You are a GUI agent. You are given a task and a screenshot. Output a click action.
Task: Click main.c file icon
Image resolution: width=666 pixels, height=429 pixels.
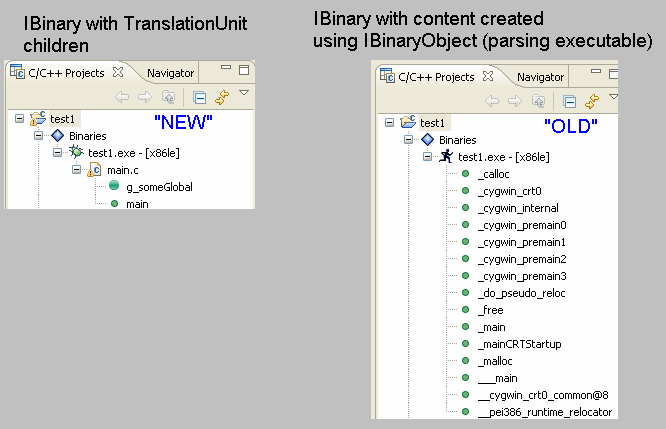(94, 170)
